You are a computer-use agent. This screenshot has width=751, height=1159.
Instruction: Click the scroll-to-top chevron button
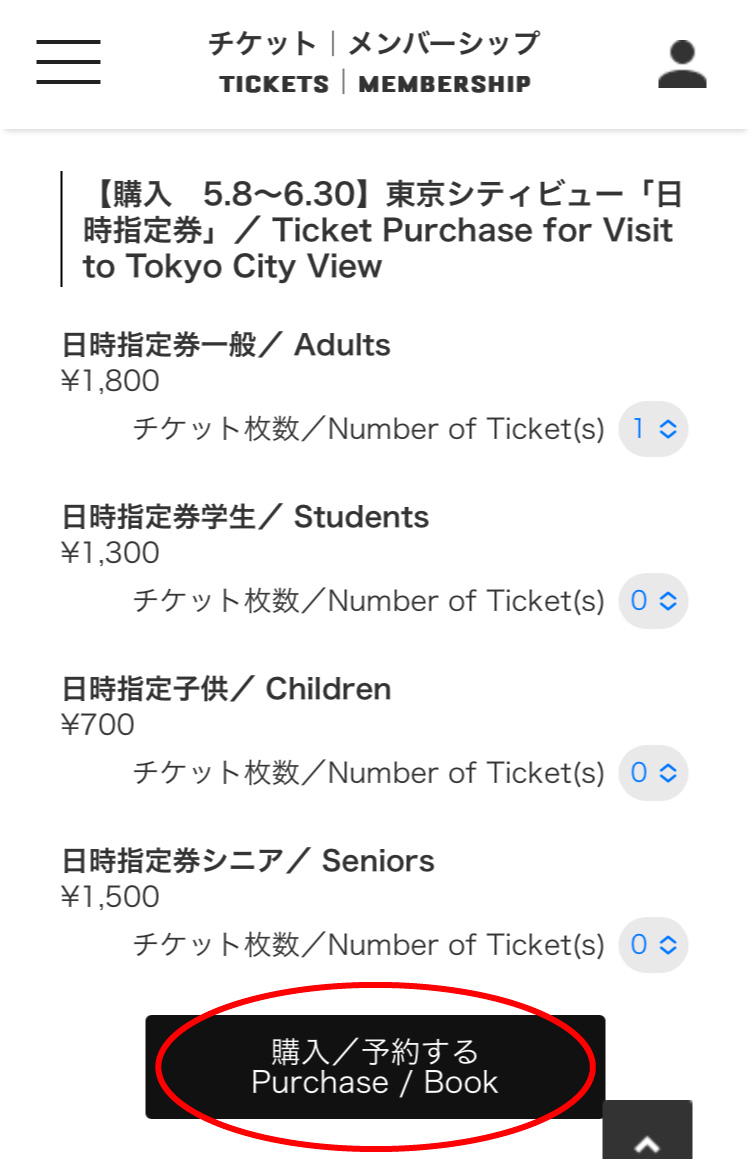pyautogui.click(x=648, y=1130)
